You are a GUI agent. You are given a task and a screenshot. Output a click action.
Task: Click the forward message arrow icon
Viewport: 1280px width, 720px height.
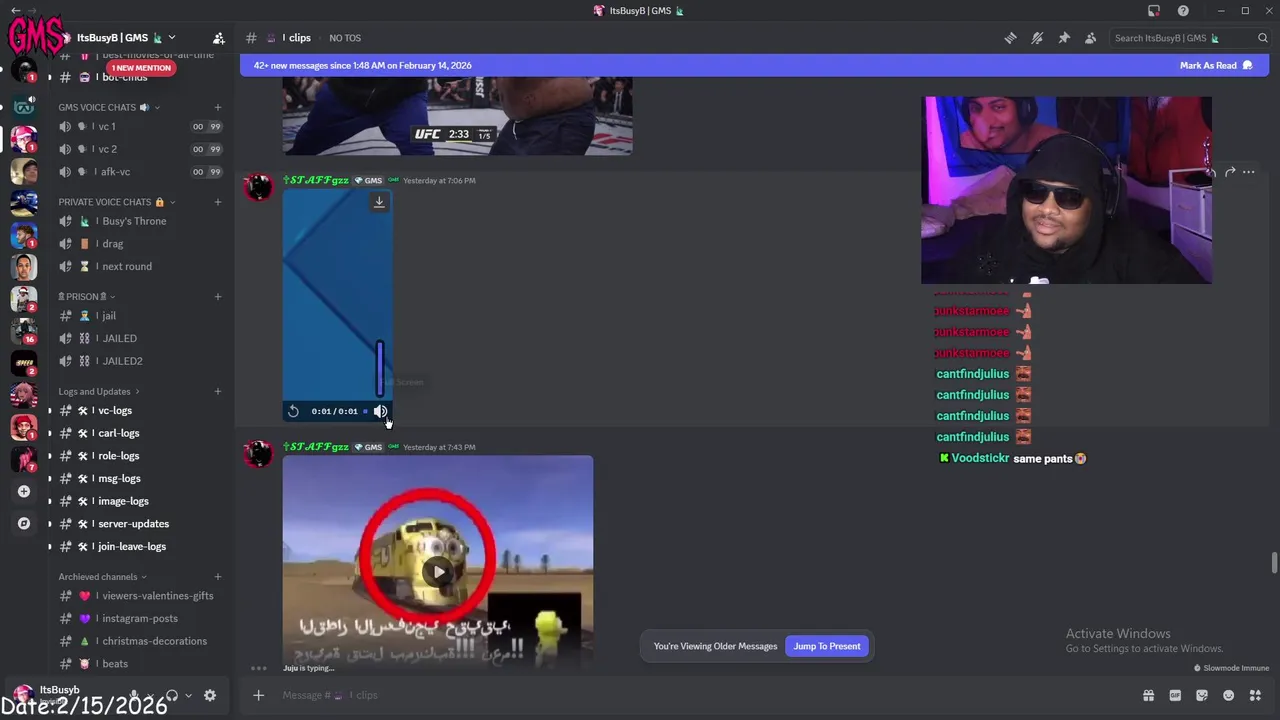tap(1230, 172)
